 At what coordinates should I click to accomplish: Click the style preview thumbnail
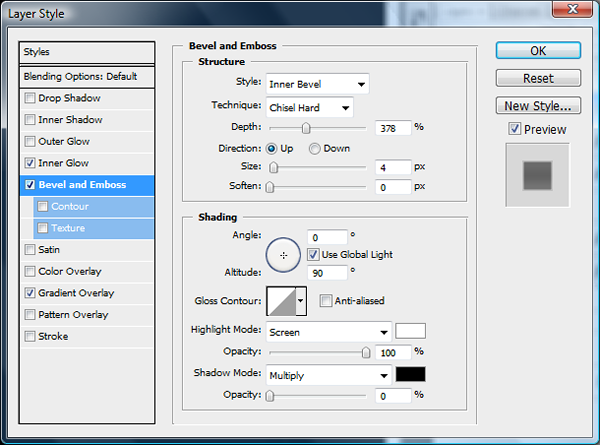click(540, 173)
